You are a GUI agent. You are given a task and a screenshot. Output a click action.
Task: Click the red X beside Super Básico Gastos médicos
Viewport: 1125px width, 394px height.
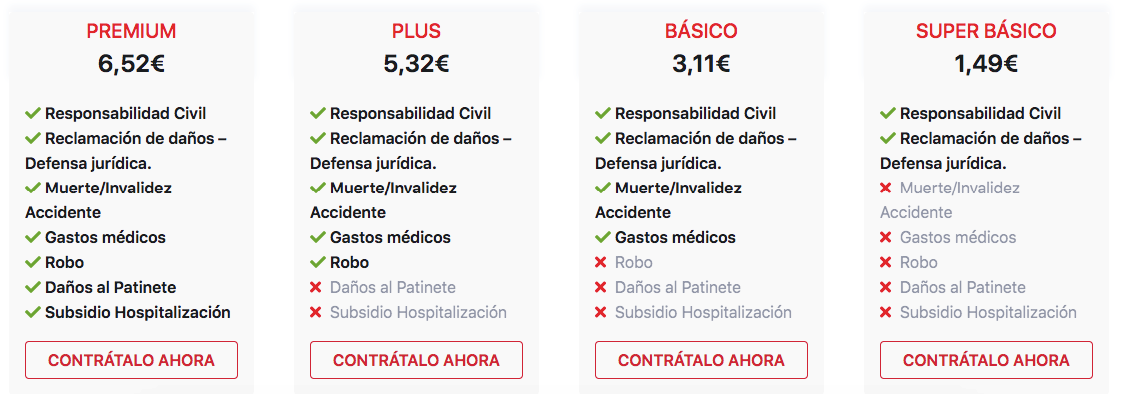click(886, 238)
